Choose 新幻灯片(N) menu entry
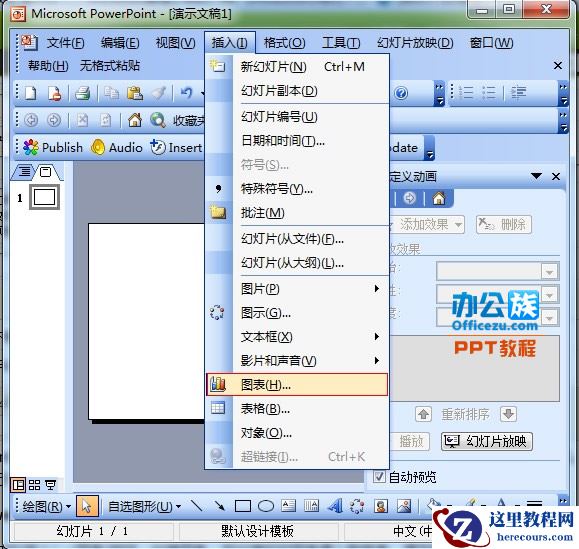 coord(297,67)
